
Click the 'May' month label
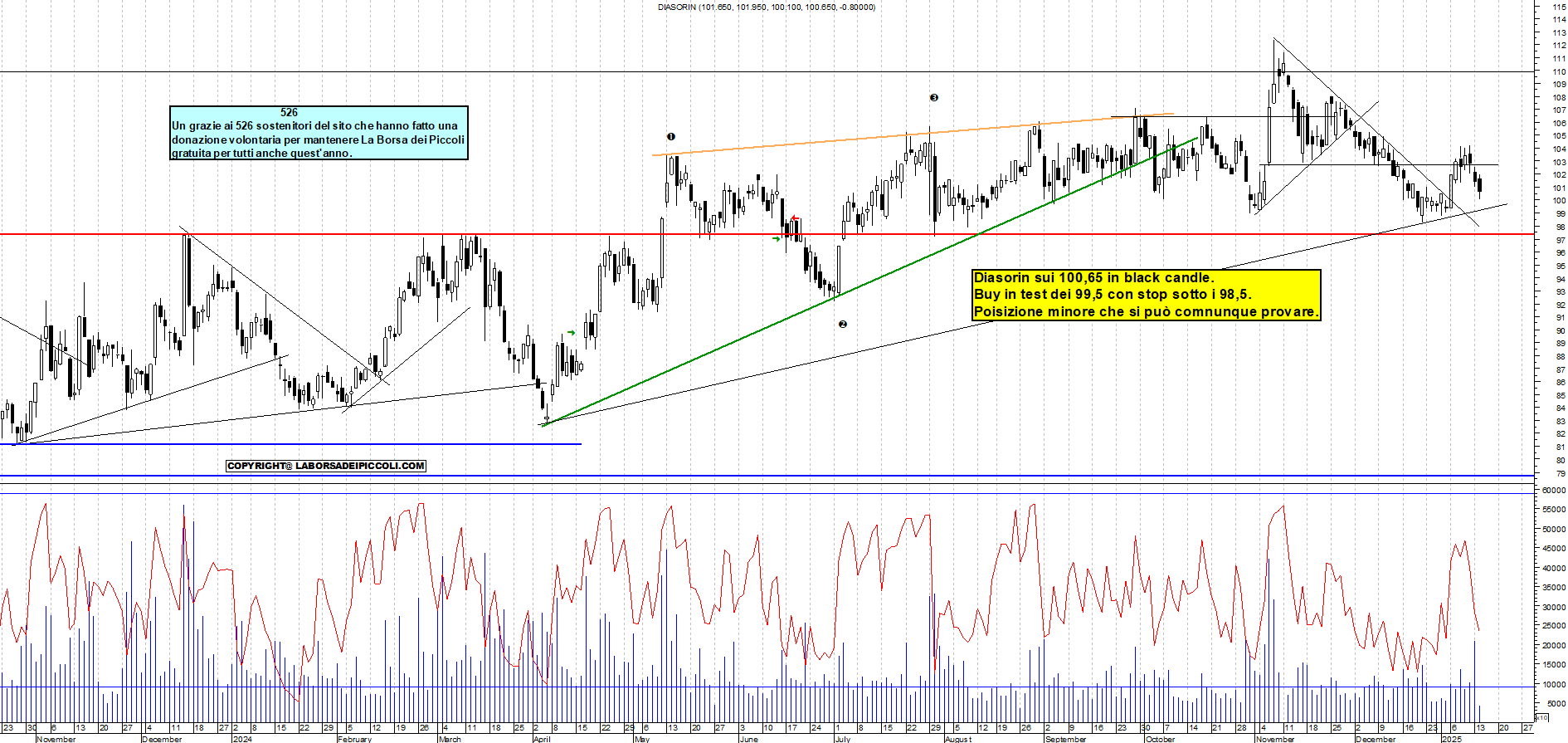[x=641, y=738]
